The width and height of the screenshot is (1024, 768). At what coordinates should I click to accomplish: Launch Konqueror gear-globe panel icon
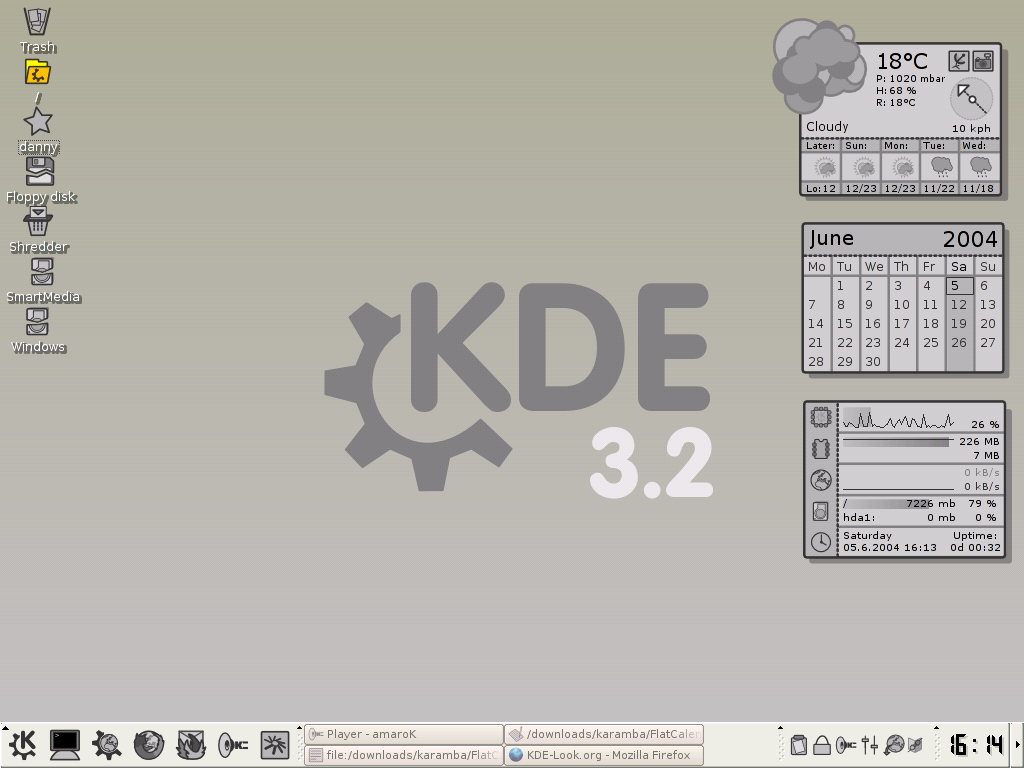point(106,744)
